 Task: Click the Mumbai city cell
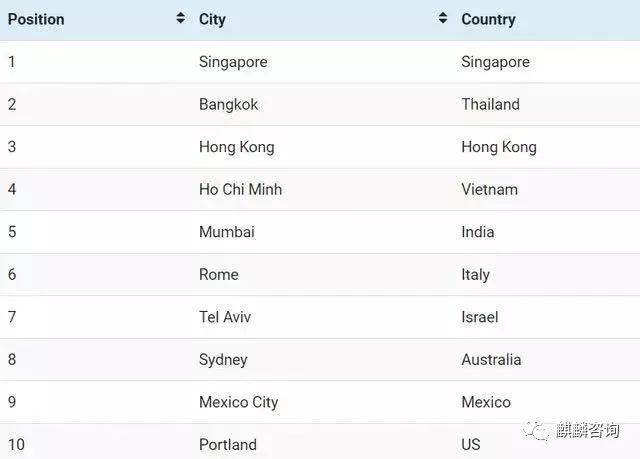coord(227,232)
